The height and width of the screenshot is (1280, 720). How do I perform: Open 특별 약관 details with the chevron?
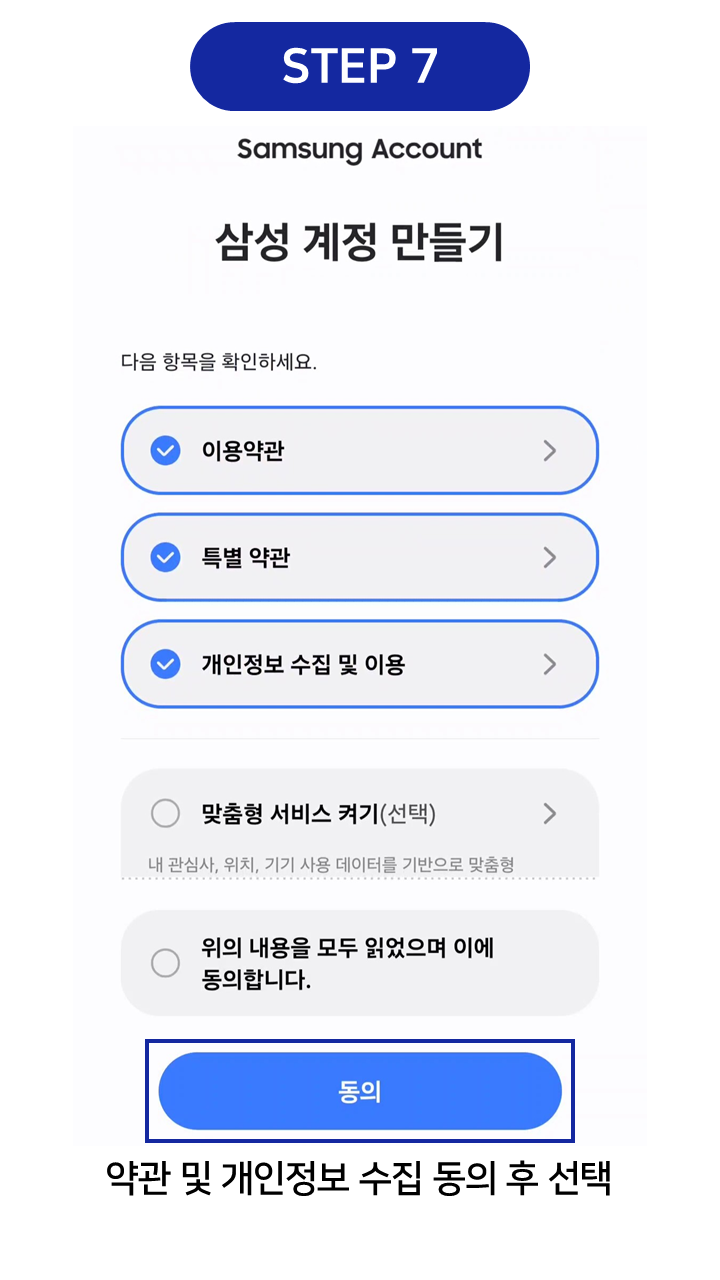[x=549, y=557]
